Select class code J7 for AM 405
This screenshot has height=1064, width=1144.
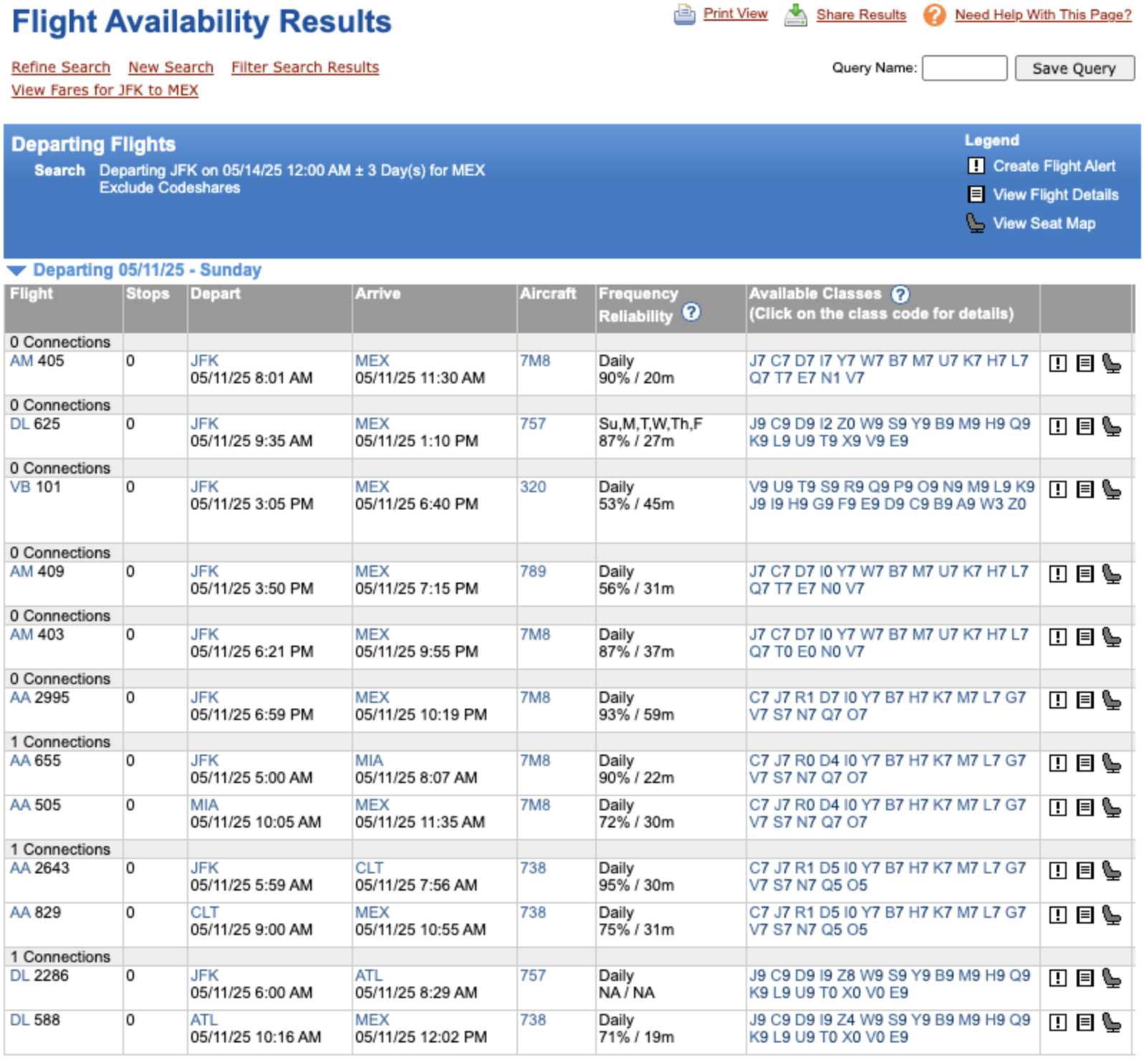pyautogui.click(x=757, y=361)
